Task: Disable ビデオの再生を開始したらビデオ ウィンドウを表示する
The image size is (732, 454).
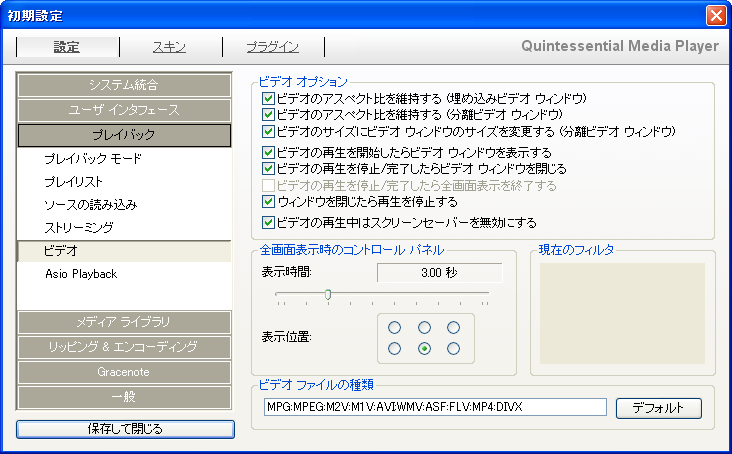Action: pyautogui.click(x=268, y=153)
